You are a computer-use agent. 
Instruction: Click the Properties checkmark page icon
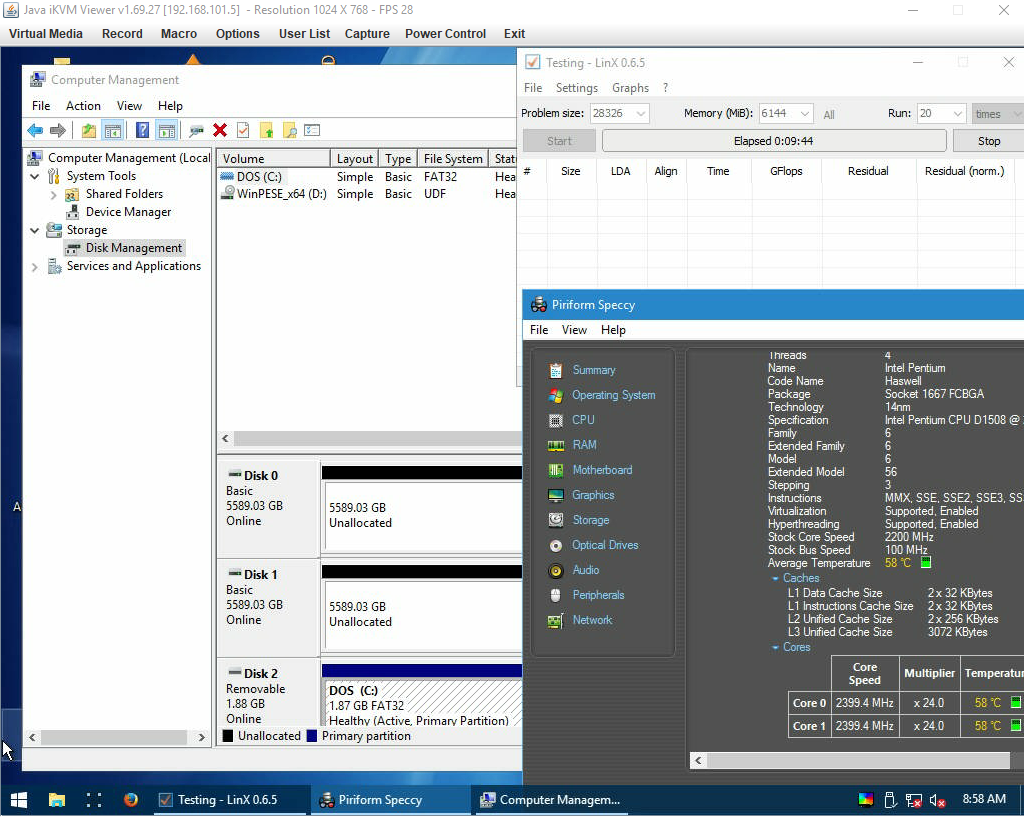coord(243,131)
